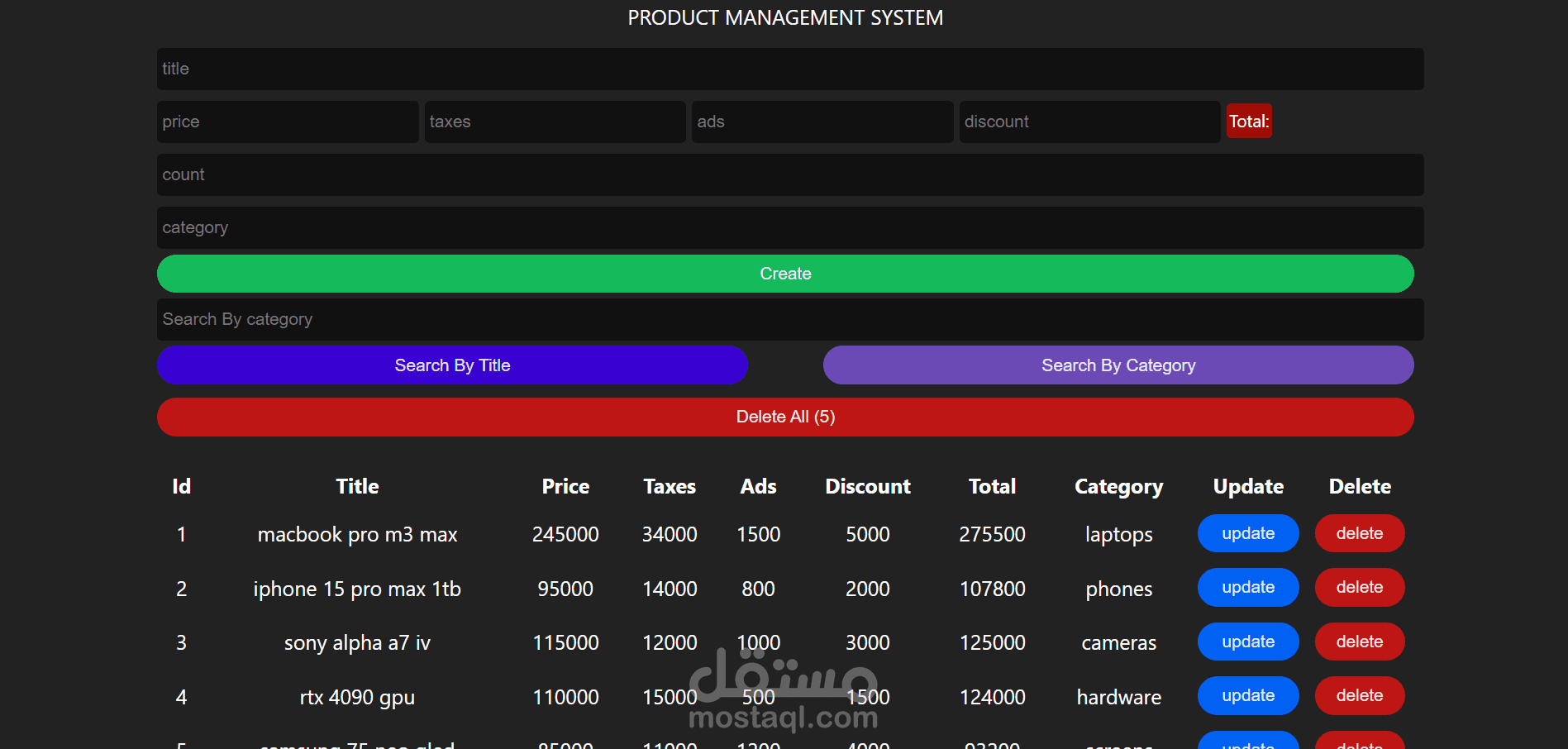Click the 'hardware' category cell

1118,697
